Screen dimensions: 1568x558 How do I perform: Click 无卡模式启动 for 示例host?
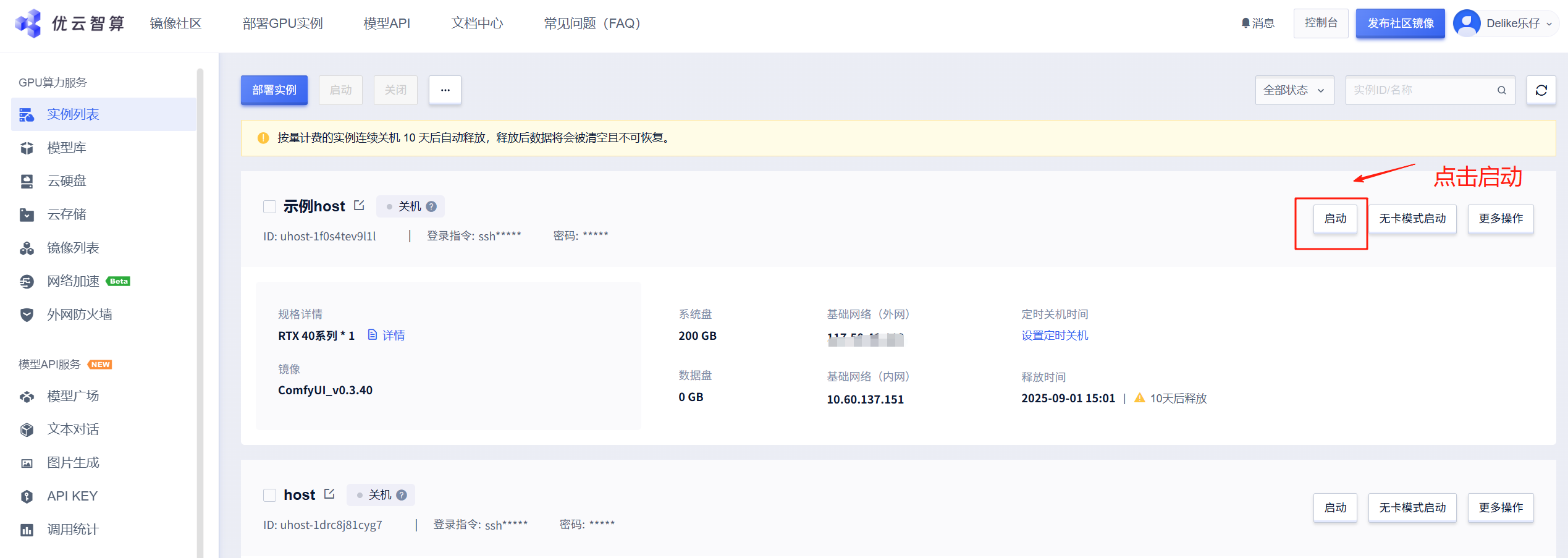pyautogui.click(x=1412, y=219)
